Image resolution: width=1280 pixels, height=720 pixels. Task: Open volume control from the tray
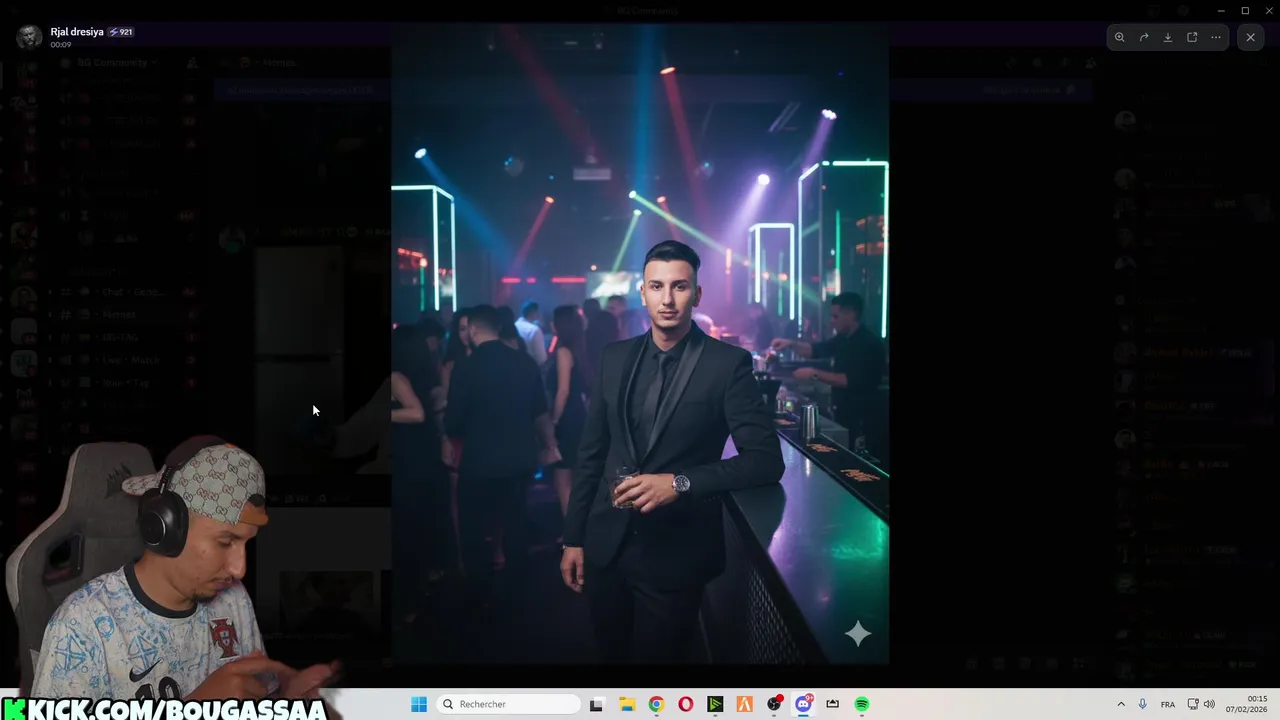pos(1209,704)
